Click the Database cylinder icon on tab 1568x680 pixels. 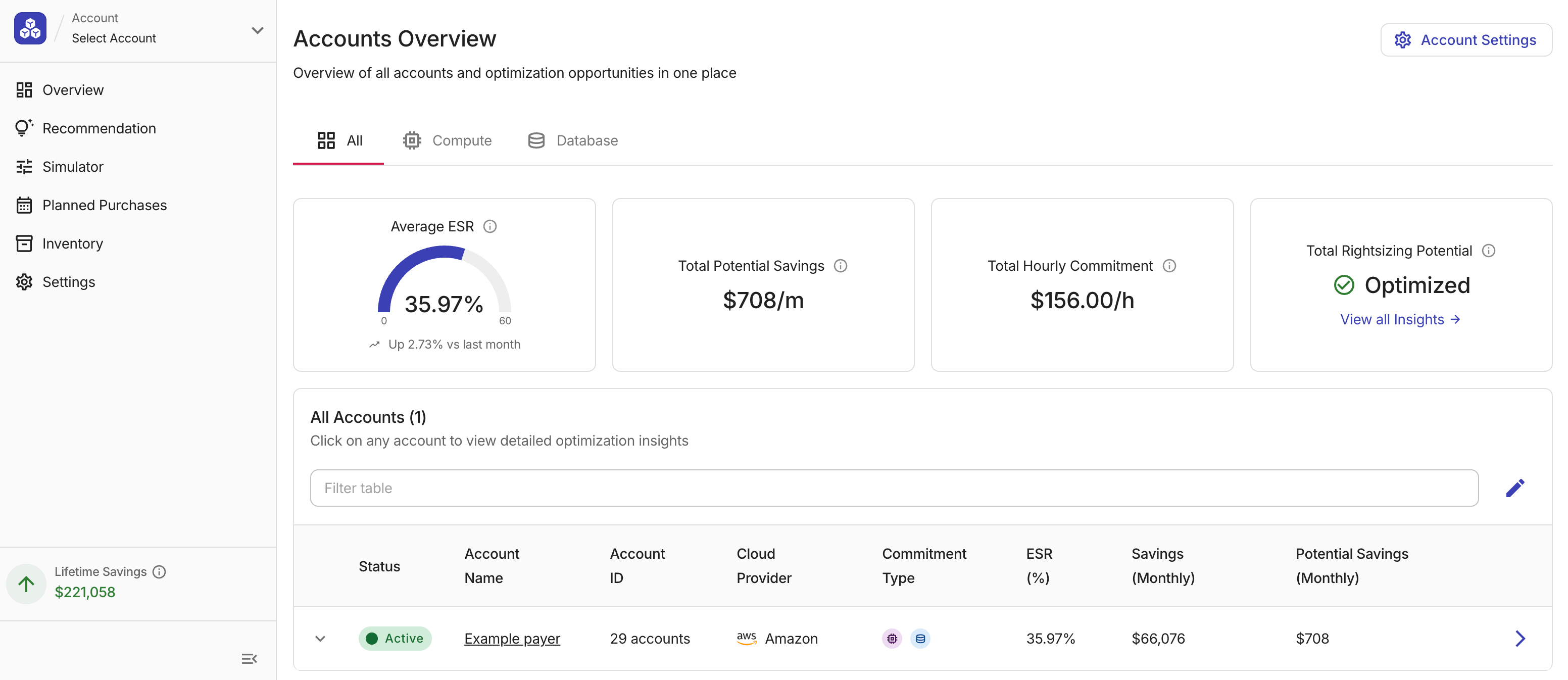tap(536, 140)
